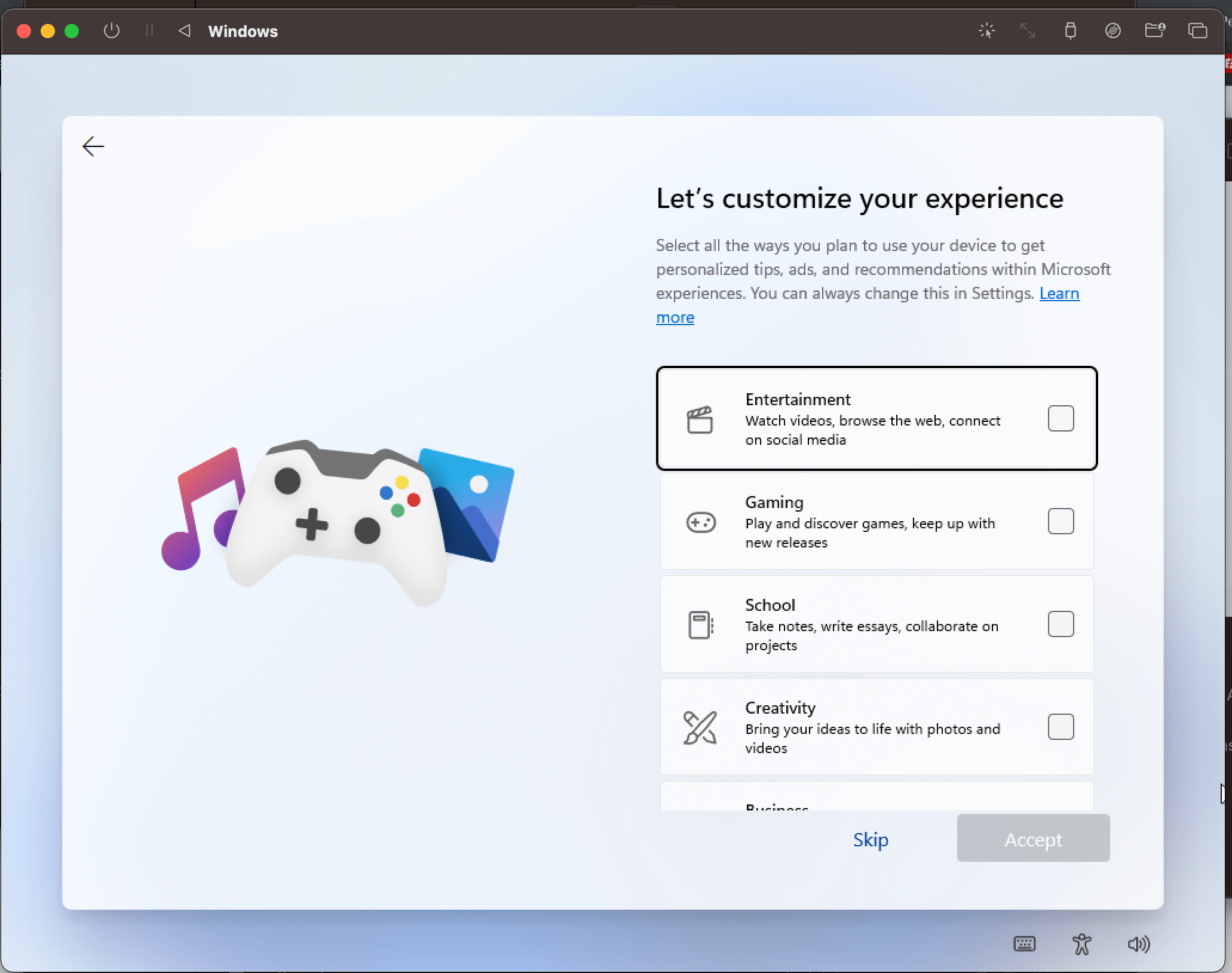Image resolution: width=1232 pixels, height=973 pixels.
Task: Click the back arrow in setup window
Action: 93,146
